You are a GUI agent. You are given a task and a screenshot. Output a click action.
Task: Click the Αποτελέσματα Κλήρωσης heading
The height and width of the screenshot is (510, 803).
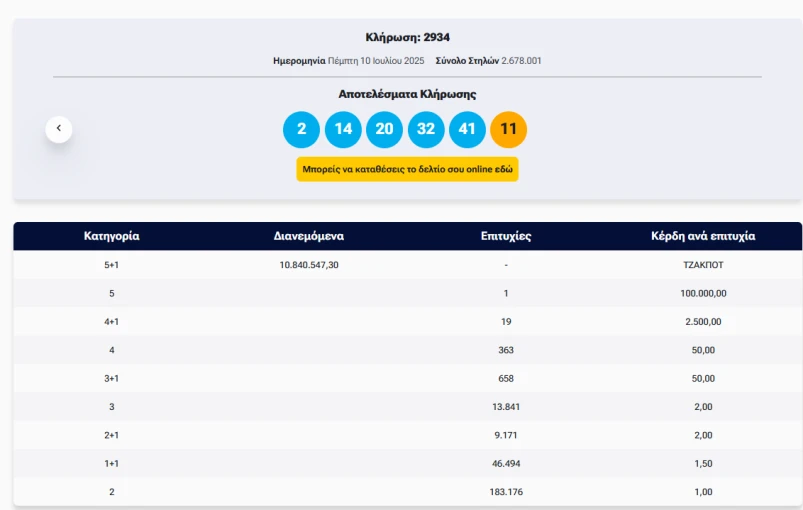pyautogui.click(x=407, y=94)
